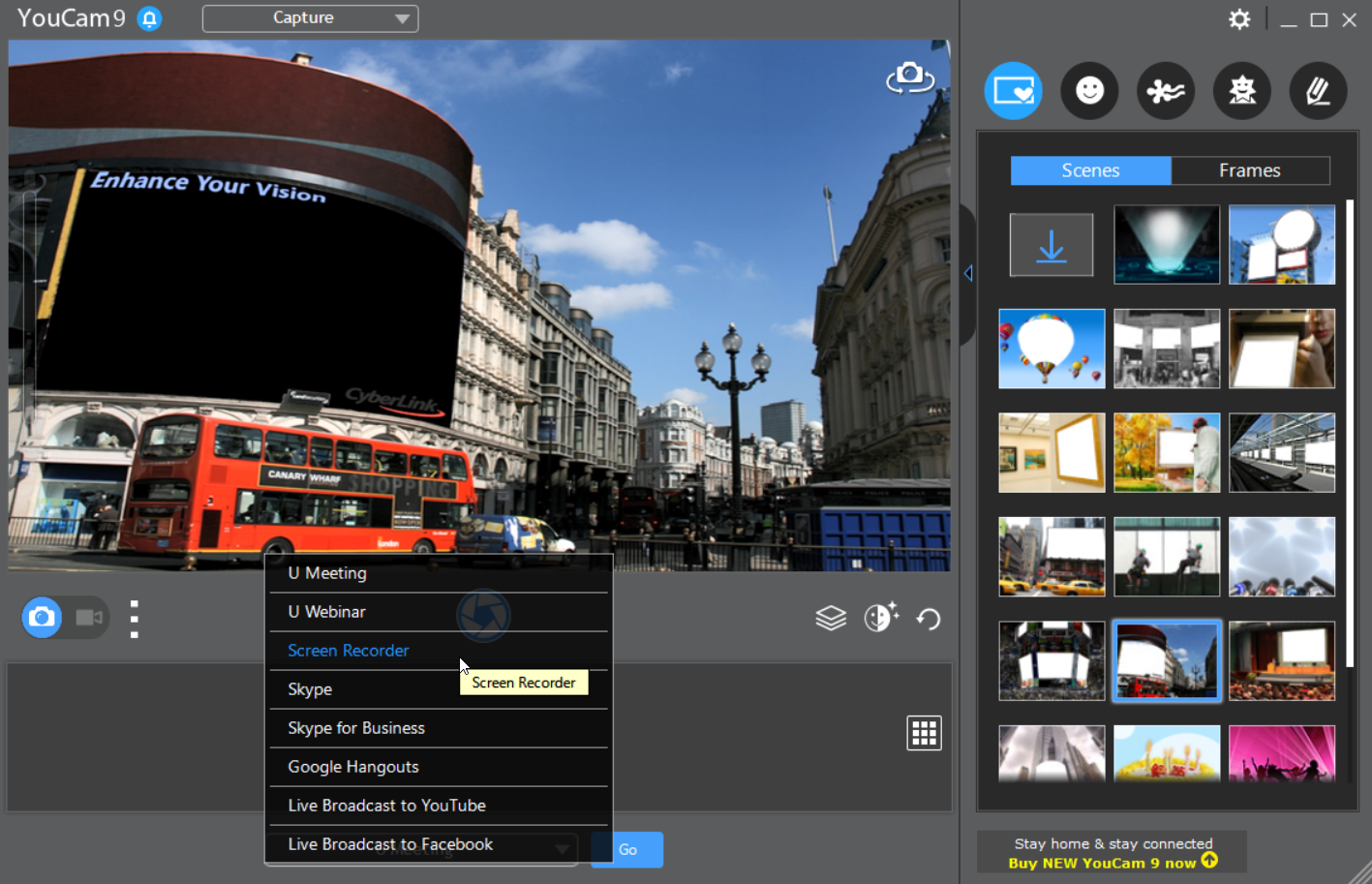Select the pink concert crowd scene
Viewport: 1372px width, 884px height.
[1282, 753]
